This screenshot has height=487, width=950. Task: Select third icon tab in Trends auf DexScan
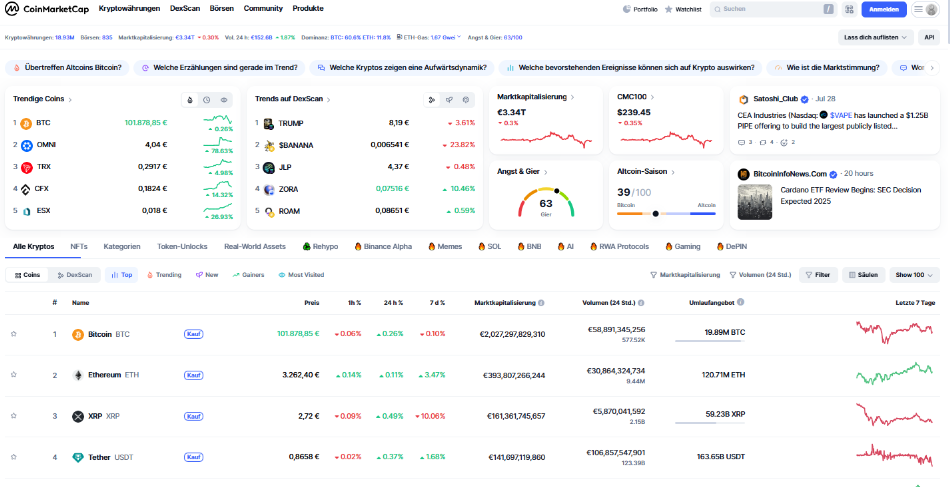tap(466, 100)
